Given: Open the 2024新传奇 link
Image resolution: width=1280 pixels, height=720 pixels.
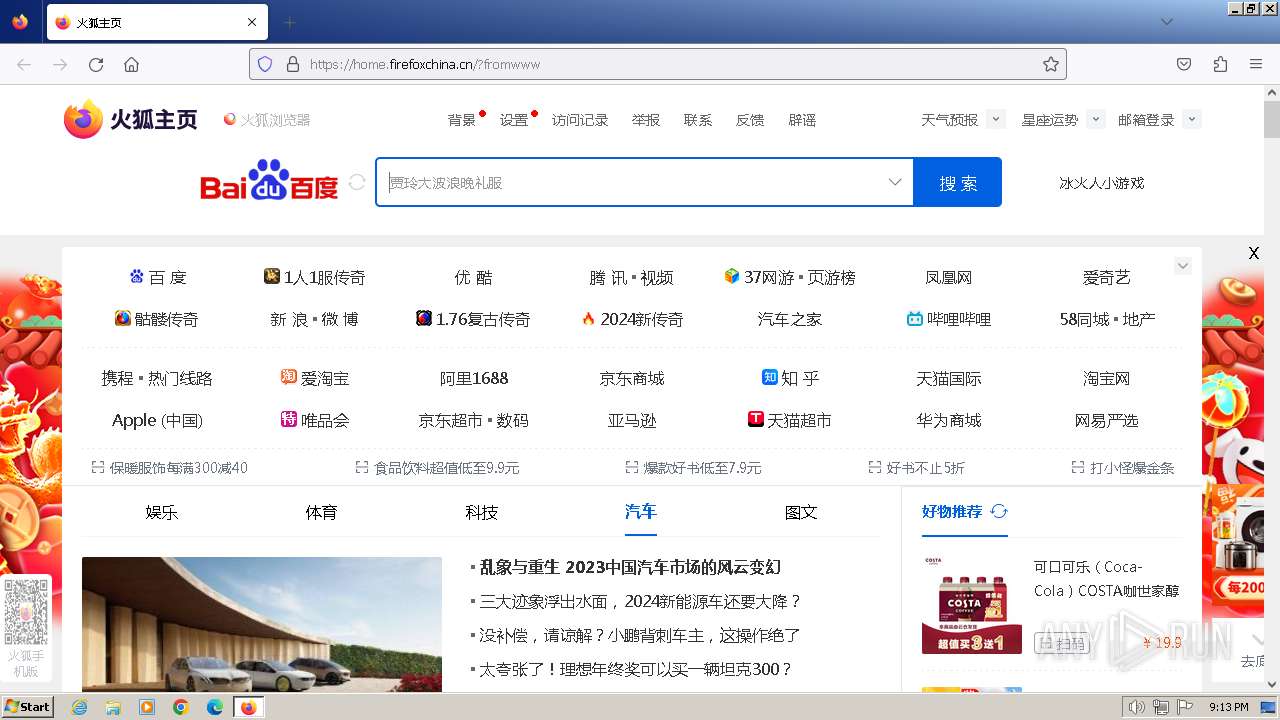Looking at the screenshot, I should pyautogui.click(x=633, y=319).
